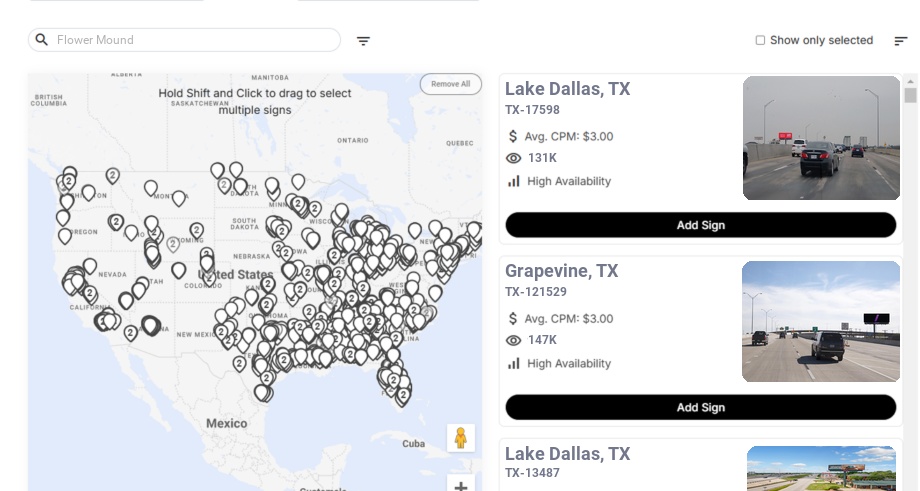Toggle the Show only selected checkbox

[760, 41]
